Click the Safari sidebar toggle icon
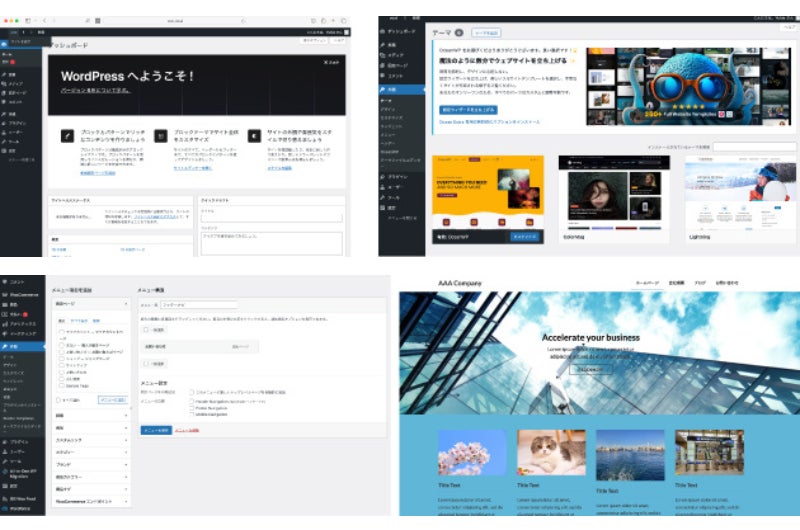This screenshot has width=800, height=530. click(28, 20)
